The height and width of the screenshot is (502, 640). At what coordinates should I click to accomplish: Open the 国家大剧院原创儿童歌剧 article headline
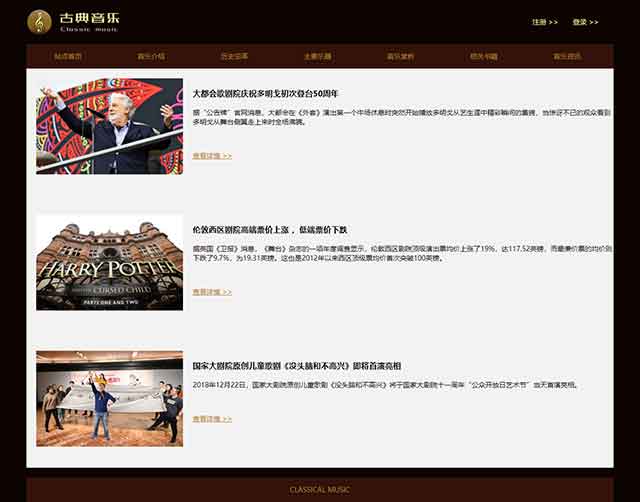point(296,366)
